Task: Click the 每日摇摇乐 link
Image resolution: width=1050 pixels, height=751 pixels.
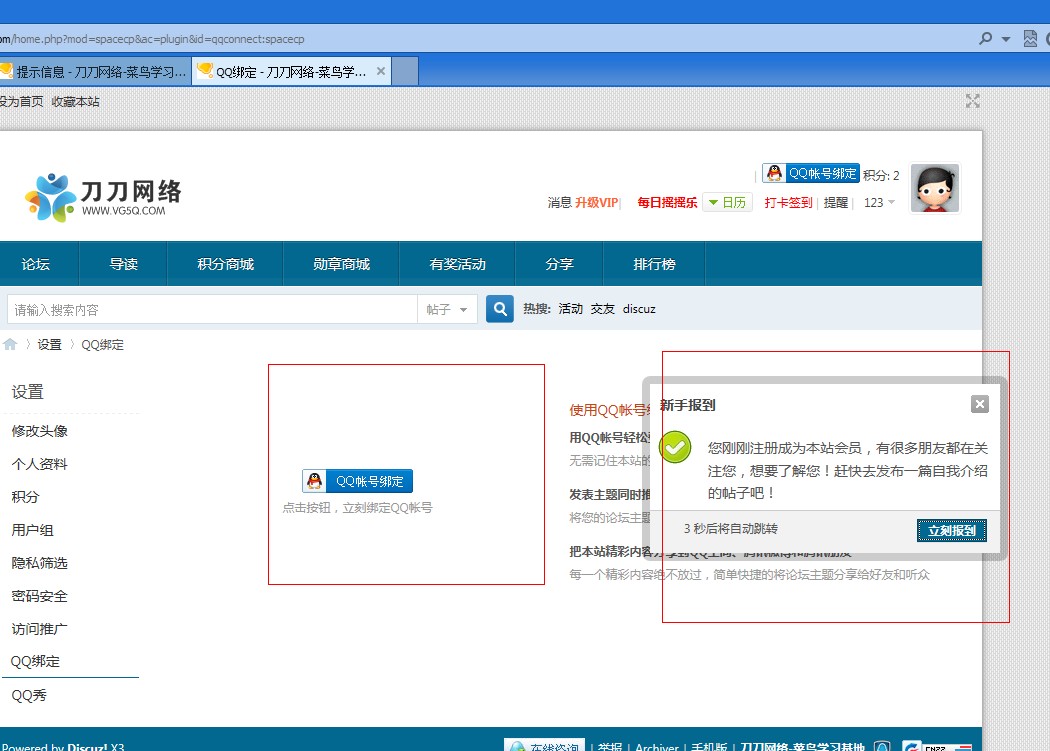Action: [x=667, y=202]
